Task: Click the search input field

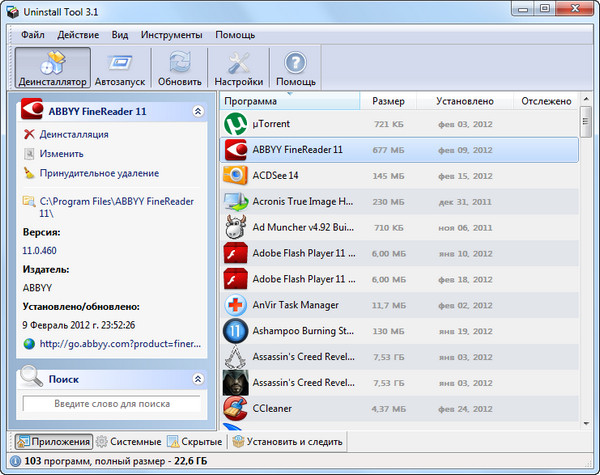Action: pyautogui.click(x=110, y=404)
